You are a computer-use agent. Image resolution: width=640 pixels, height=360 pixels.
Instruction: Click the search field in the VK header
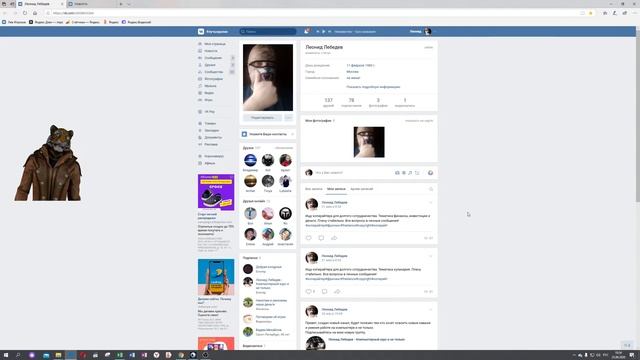click(x=268, y=31)
